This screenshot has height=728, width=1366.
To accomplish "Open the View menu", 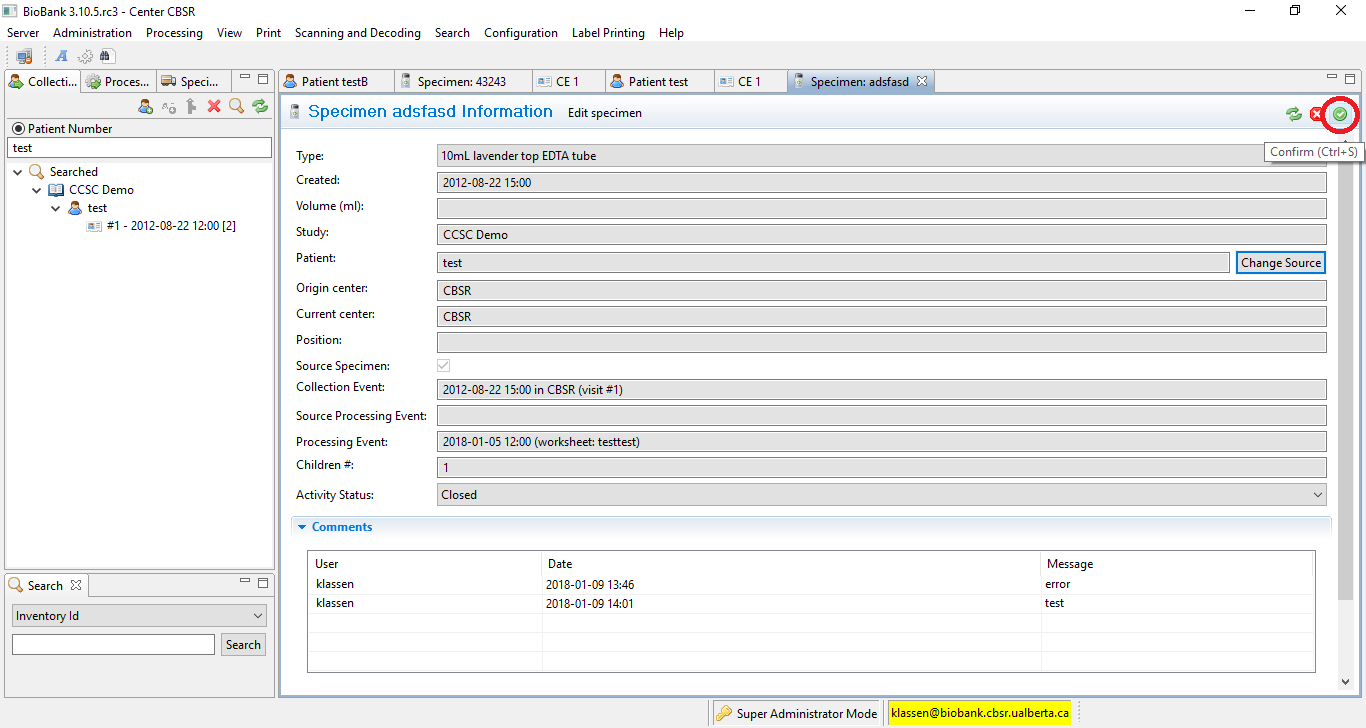I will click(229, 33).
